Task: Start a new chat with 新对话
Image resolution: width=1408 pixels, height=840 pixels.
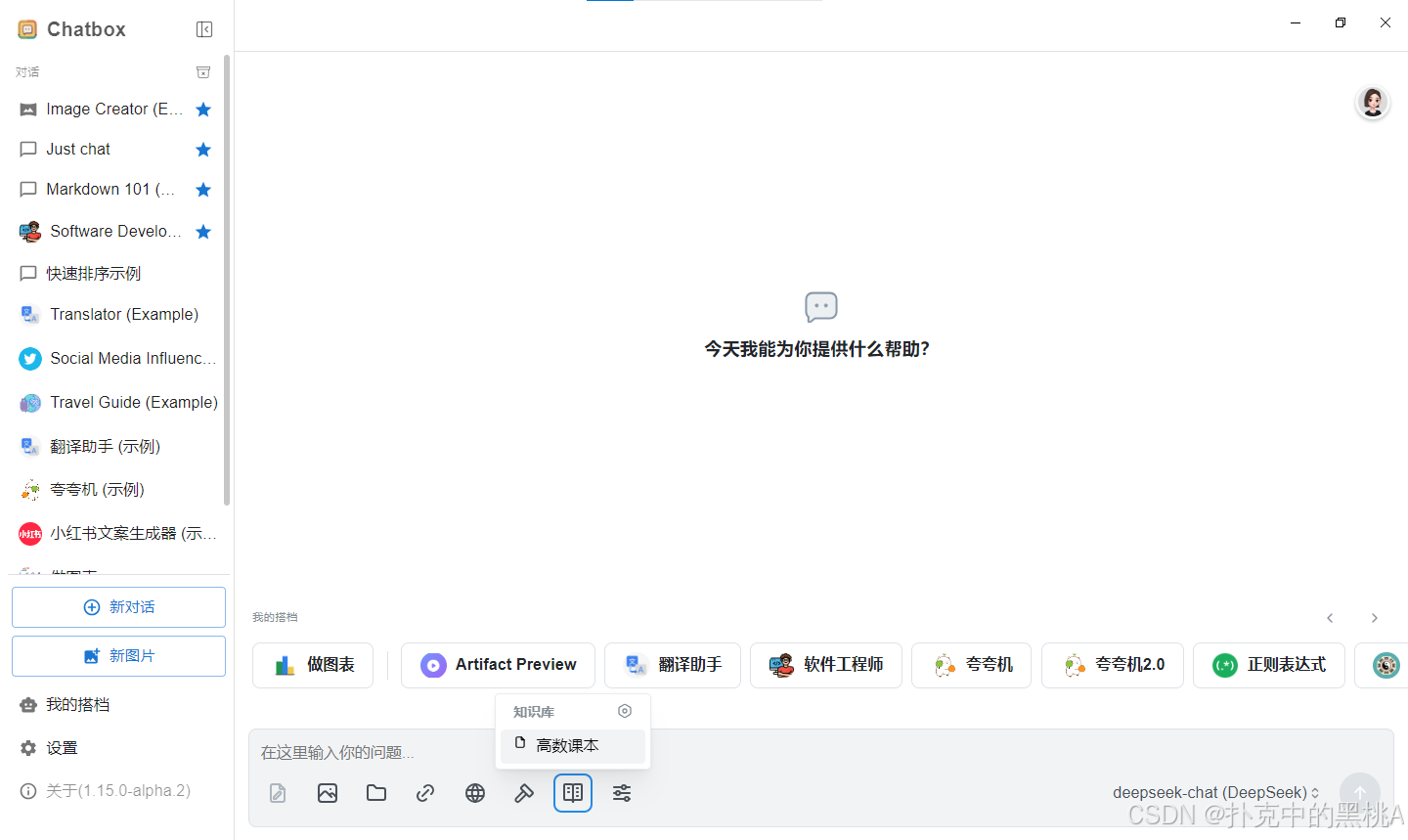Action: (x=118, y=607)
